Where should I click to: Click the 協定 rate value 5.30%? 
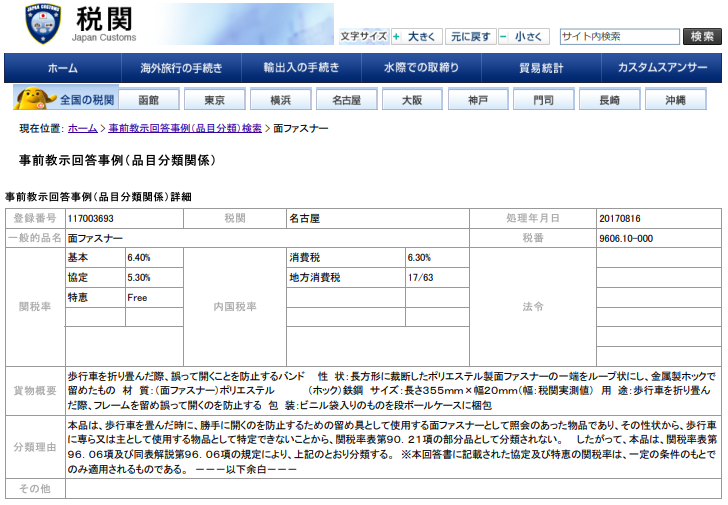tap(139, 278)
